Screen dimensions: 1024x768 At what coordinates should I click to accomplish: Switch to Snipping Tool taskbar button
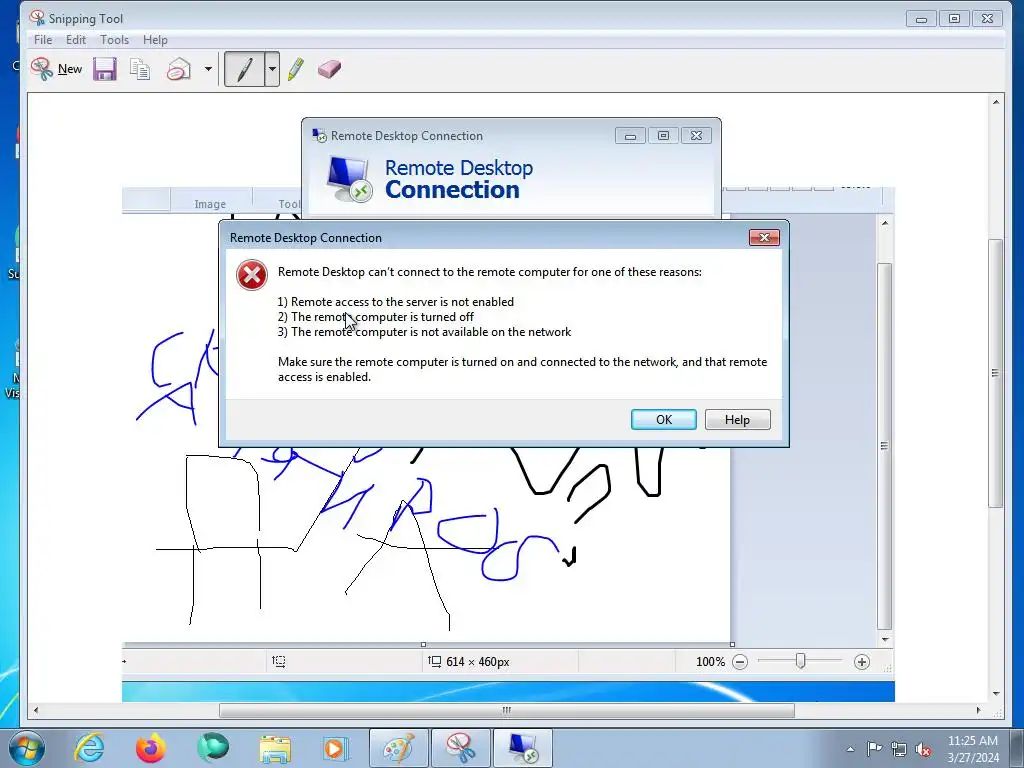pos(460,748)
